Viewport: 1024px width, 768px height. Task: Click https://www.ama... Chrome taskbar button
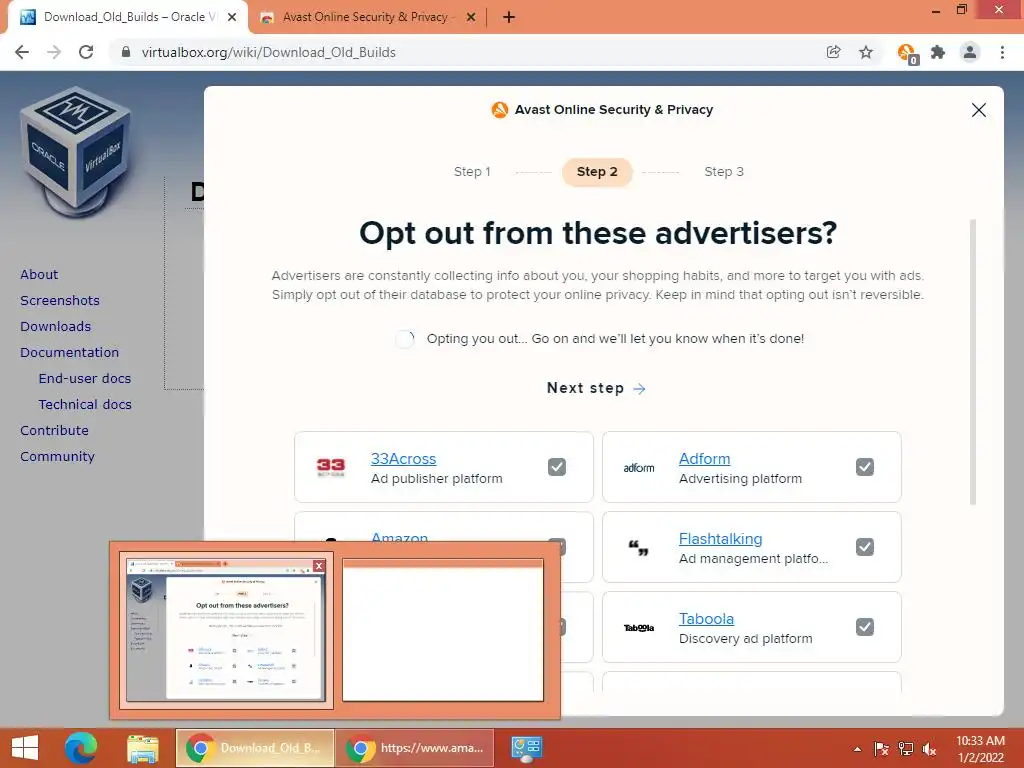pyautogui.click(x=415, y=748)
